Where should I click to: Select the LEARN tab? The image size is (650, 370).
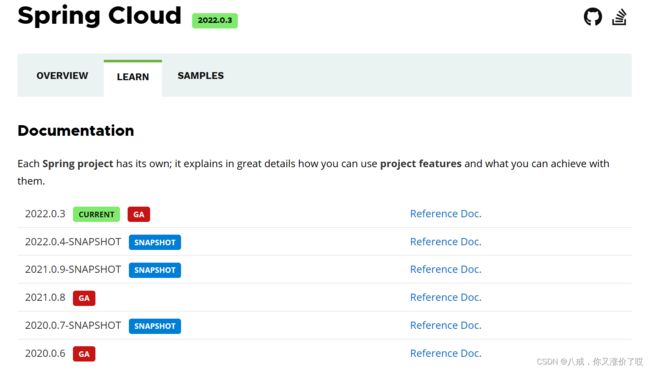click(x=133, y=77)
